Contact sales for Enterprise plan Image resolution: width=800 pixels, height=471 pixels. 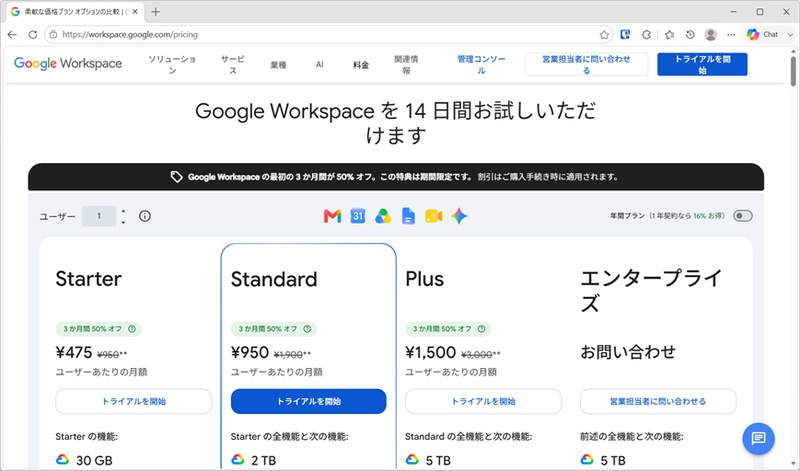(658, 402)
